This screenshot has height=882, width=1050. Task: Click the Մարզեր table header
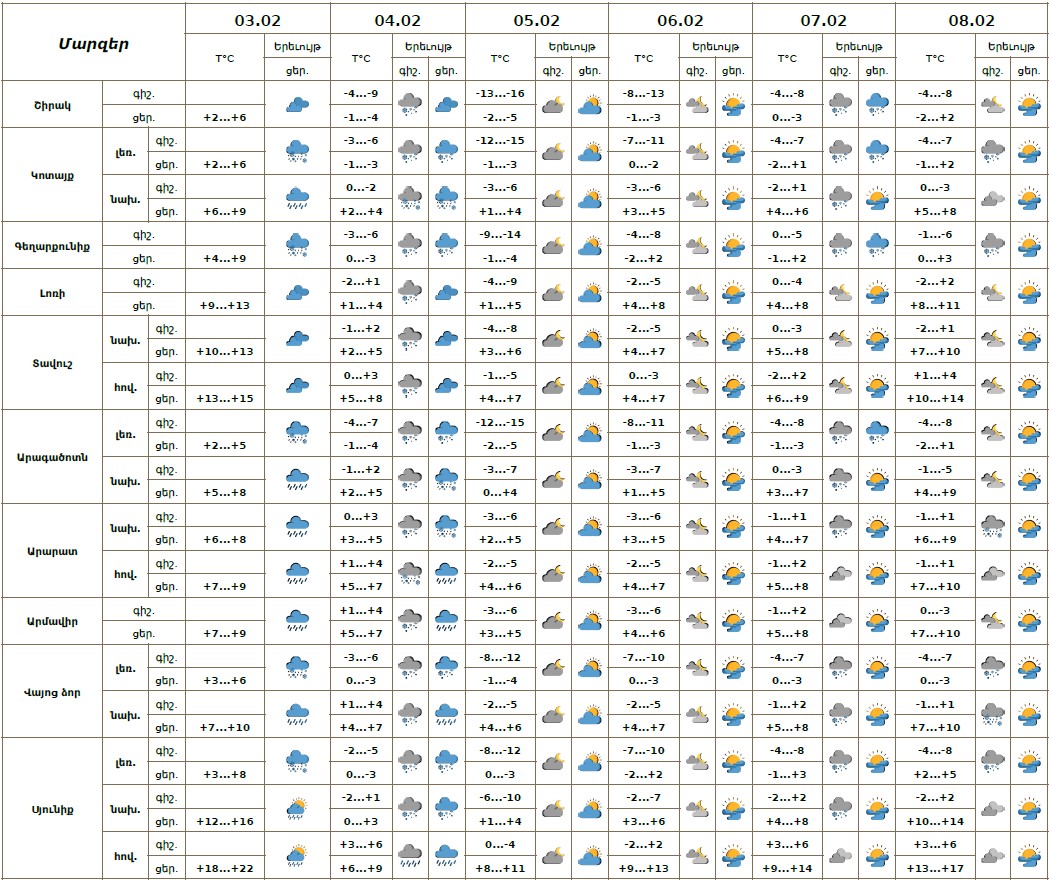[93, 43]
